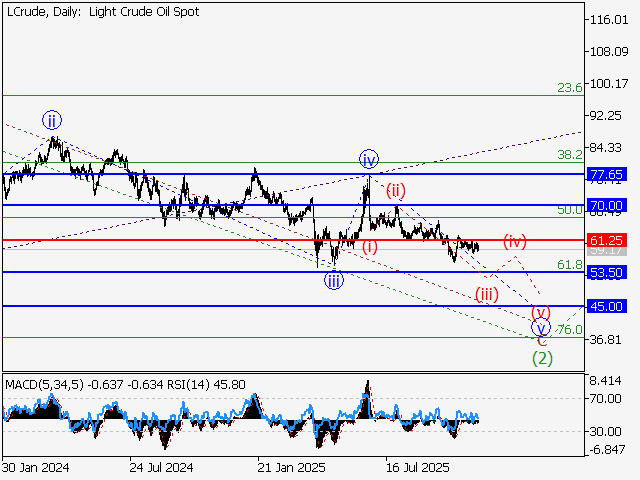
Task: Click the green (2) wave label
Action: pyautogui.click(x=541, y=357)
